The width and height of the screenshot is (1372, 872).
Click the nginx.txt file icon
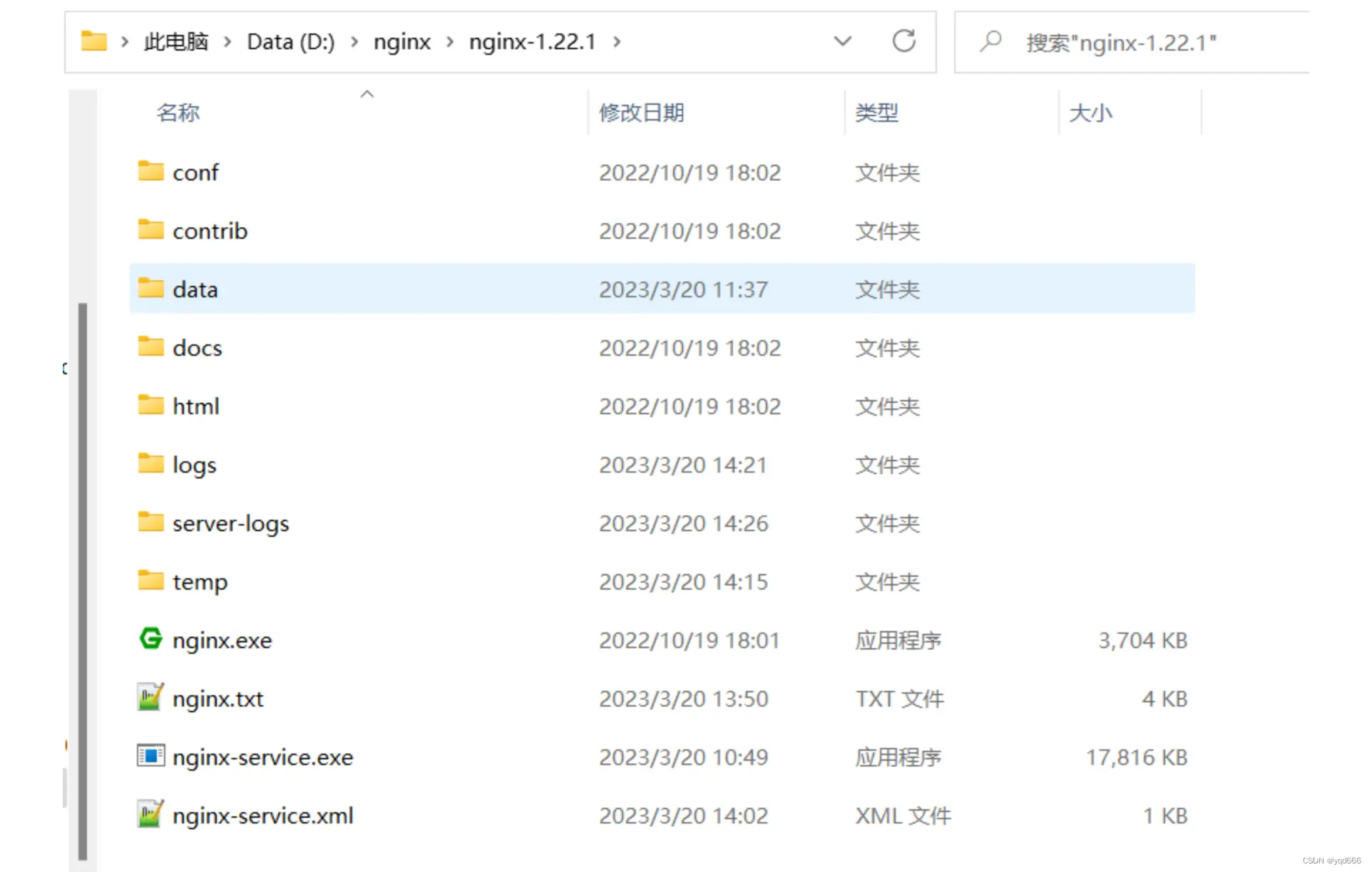(x=150, y=697)
